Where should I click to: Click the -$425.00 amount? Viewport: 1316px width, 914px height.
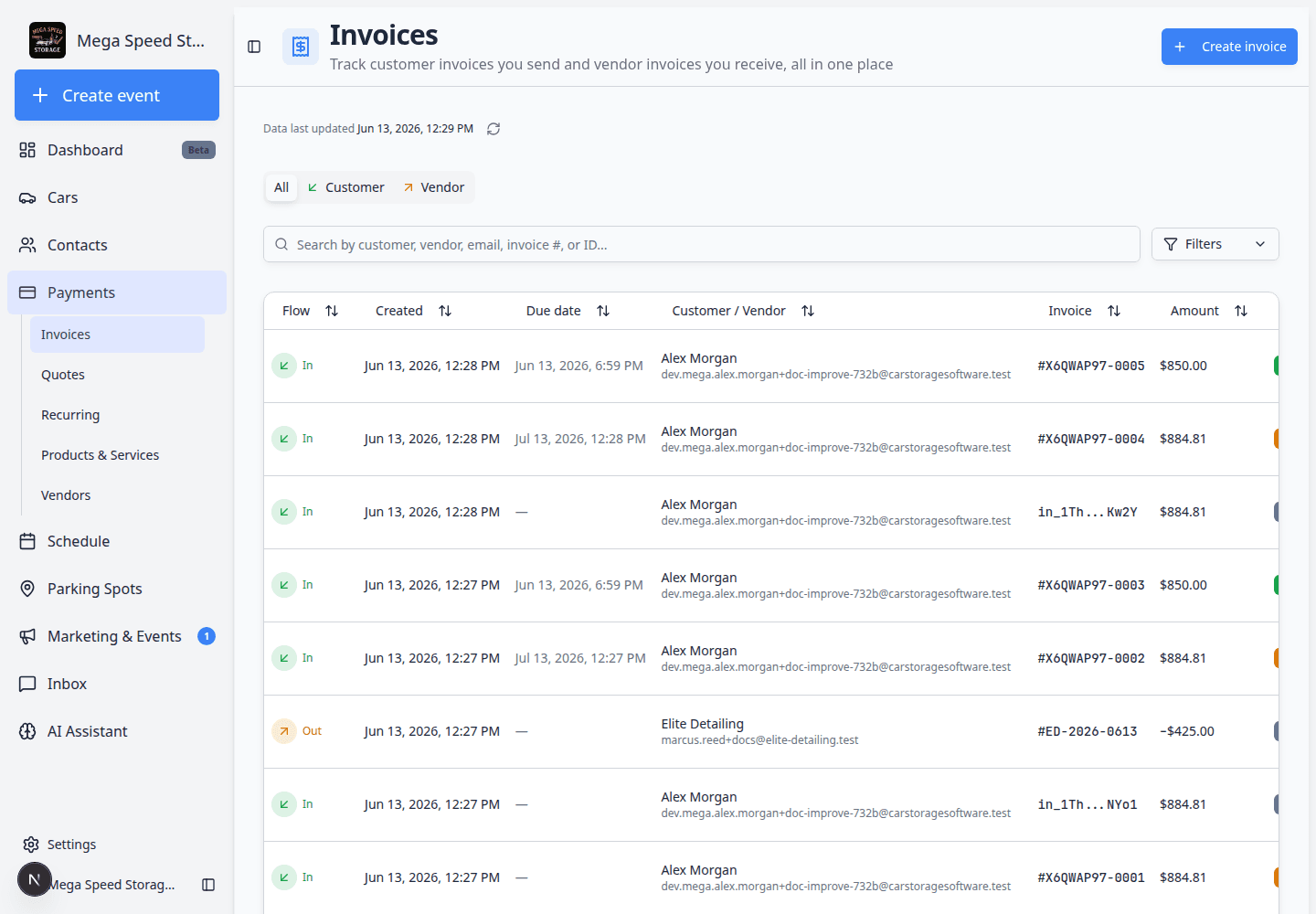click(x=1187, y=731)
